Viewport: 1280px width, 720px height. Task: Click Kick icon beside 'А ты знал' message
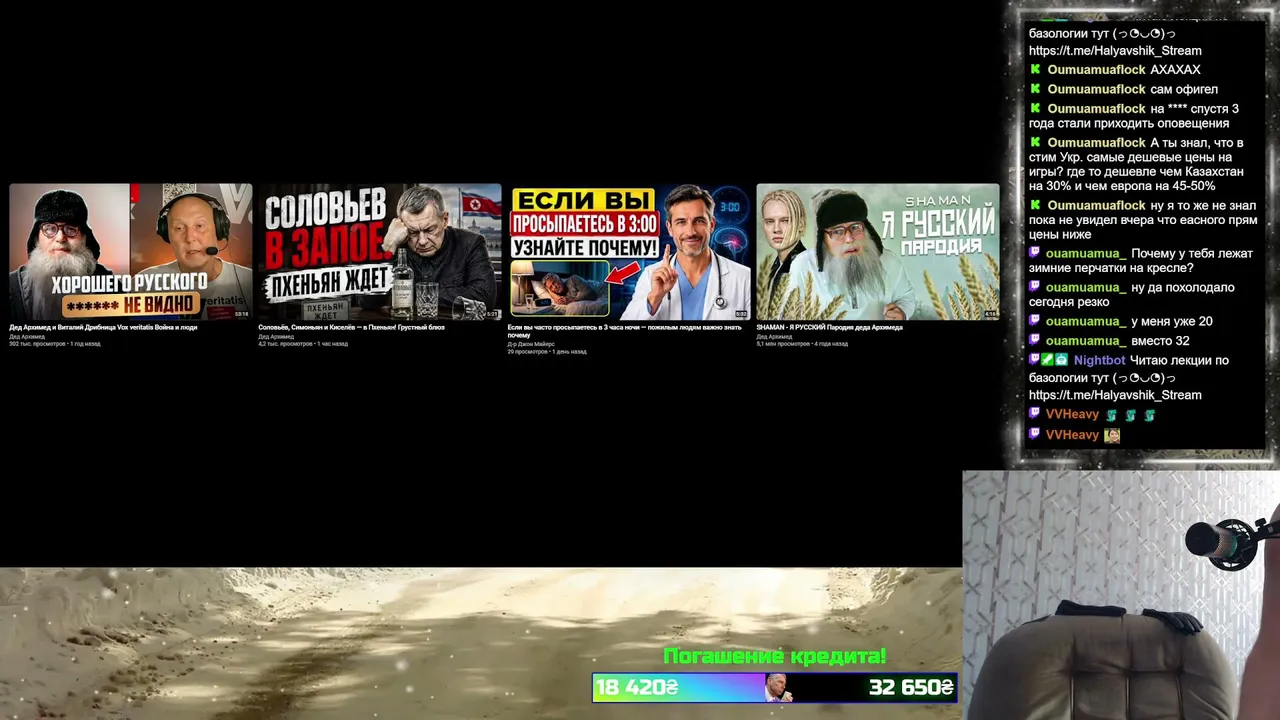[1035, 143]
